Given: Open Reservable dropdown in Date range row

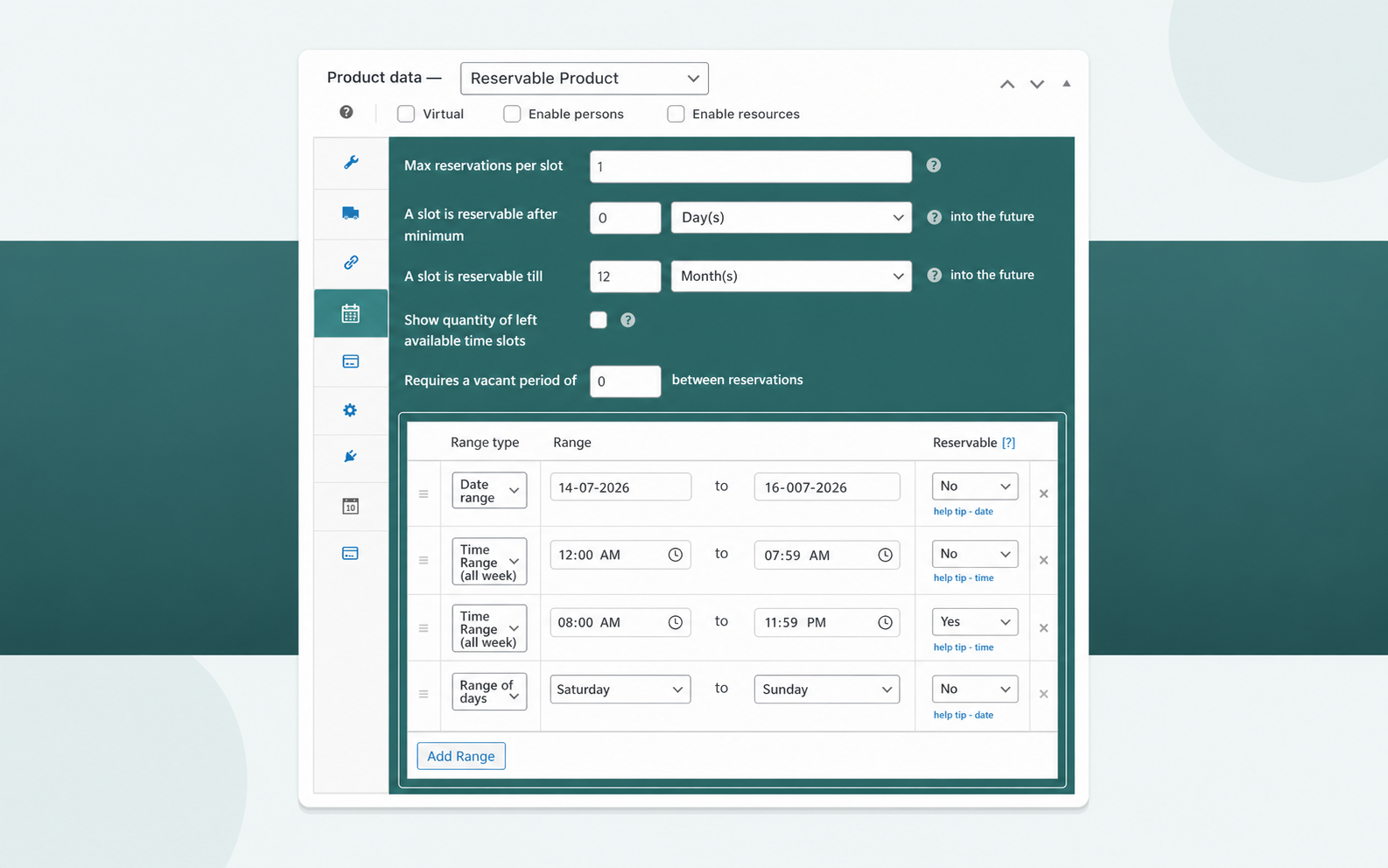Looking at the screenshot, I should tap(975, 486).
